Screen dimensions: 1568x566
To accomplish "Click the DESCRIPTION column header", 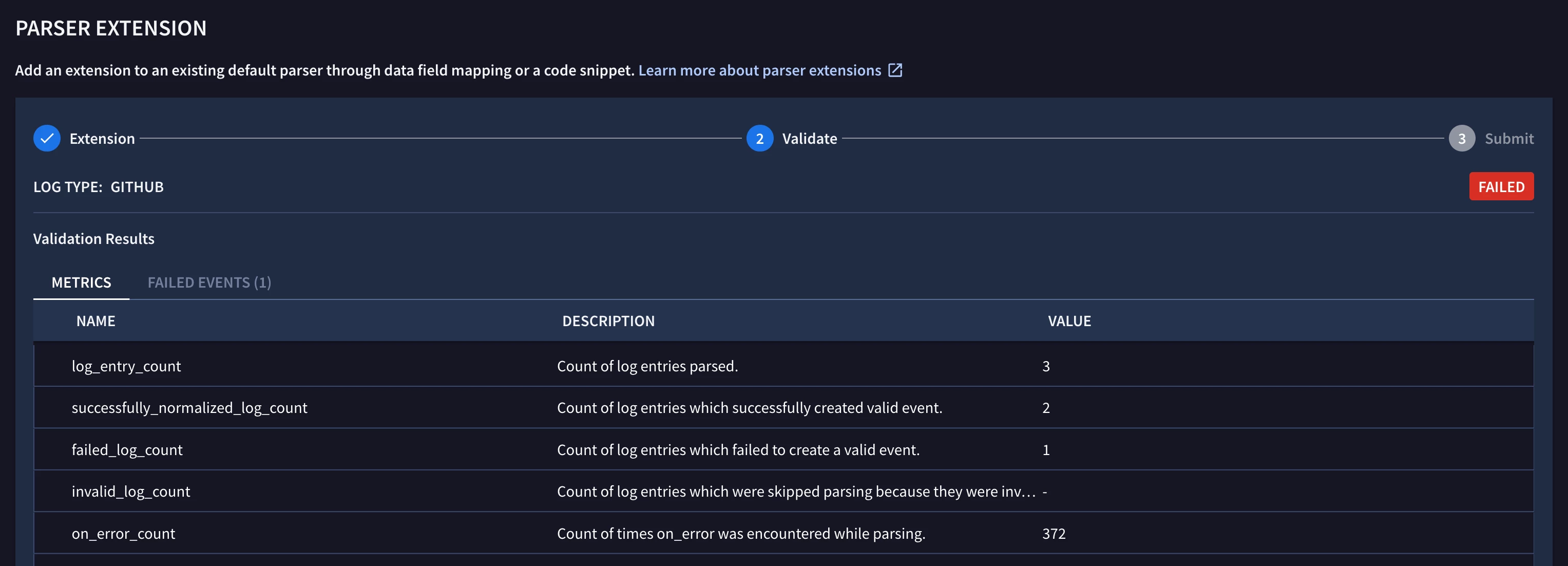I will point(608,320).
